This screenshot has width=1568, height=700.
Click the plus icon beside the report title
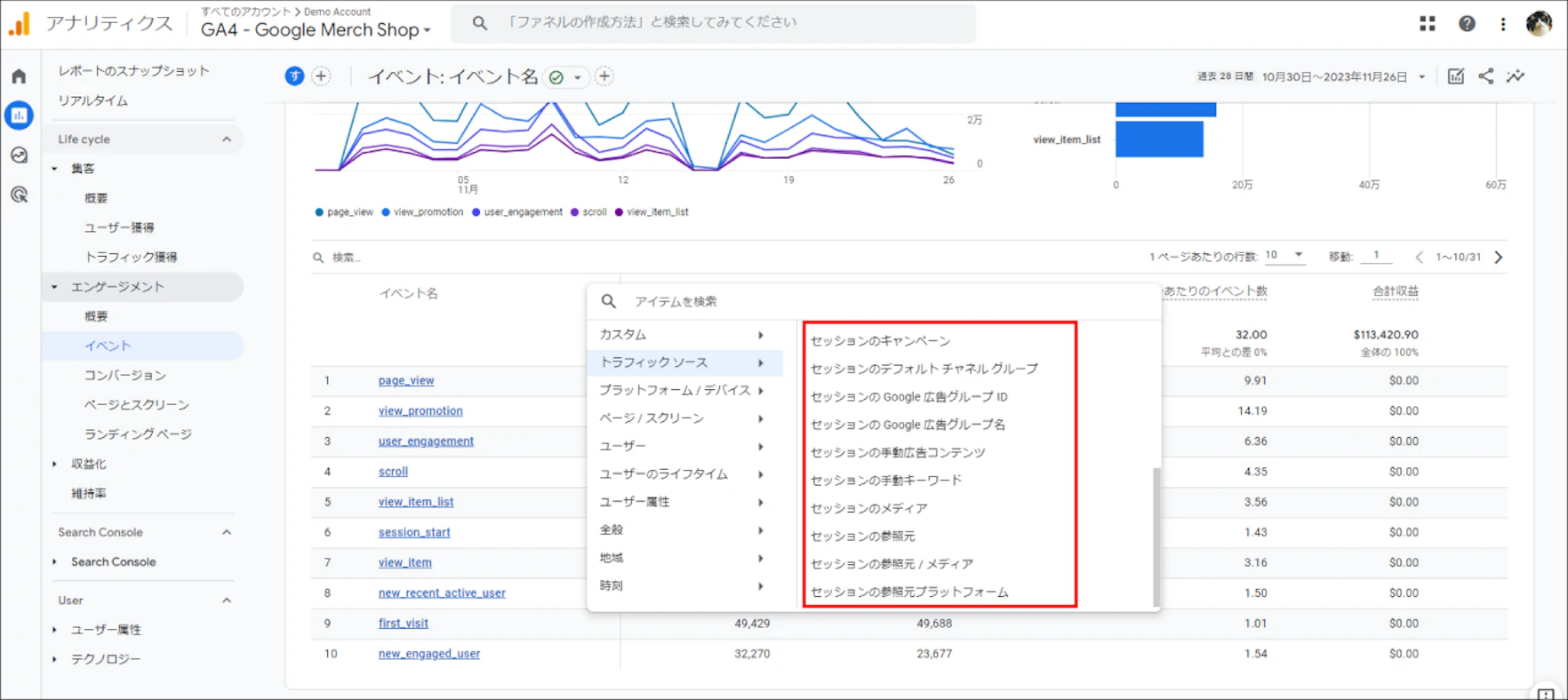pyautogui.click(x=604, y=76)
